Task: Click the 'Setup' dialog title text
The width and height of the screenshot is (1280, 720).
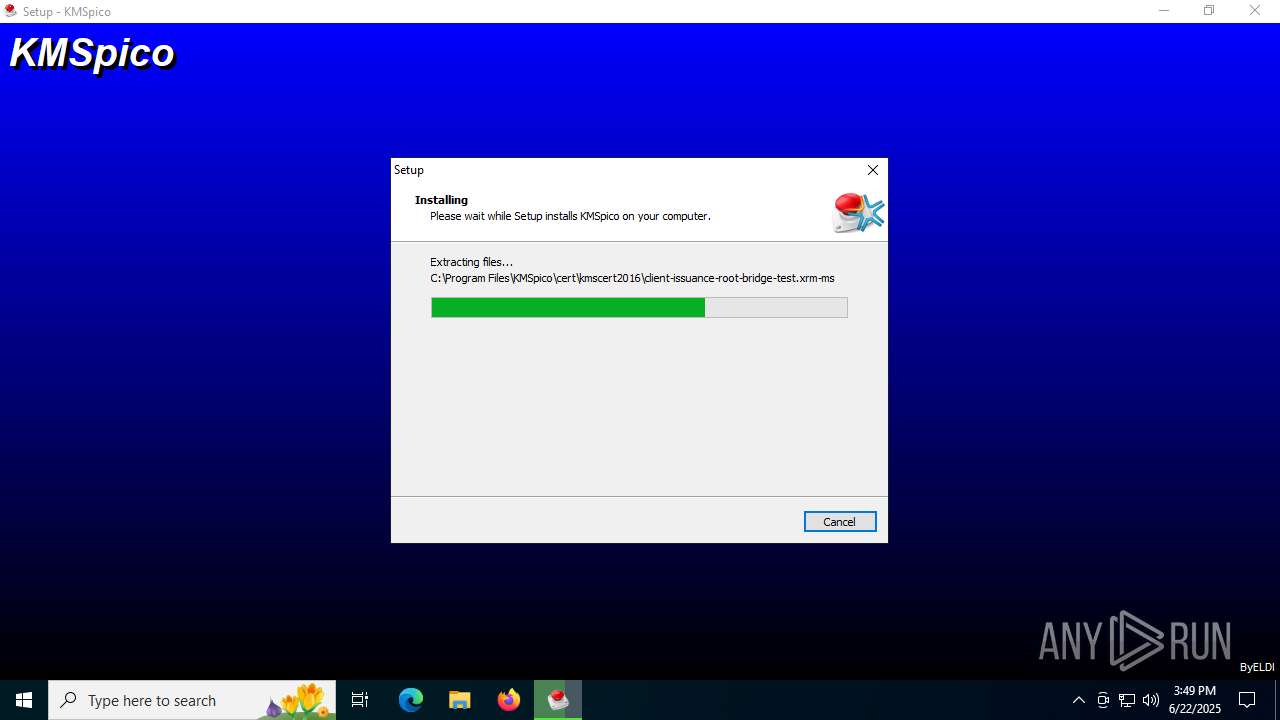Action: click(x=409, y=170)
